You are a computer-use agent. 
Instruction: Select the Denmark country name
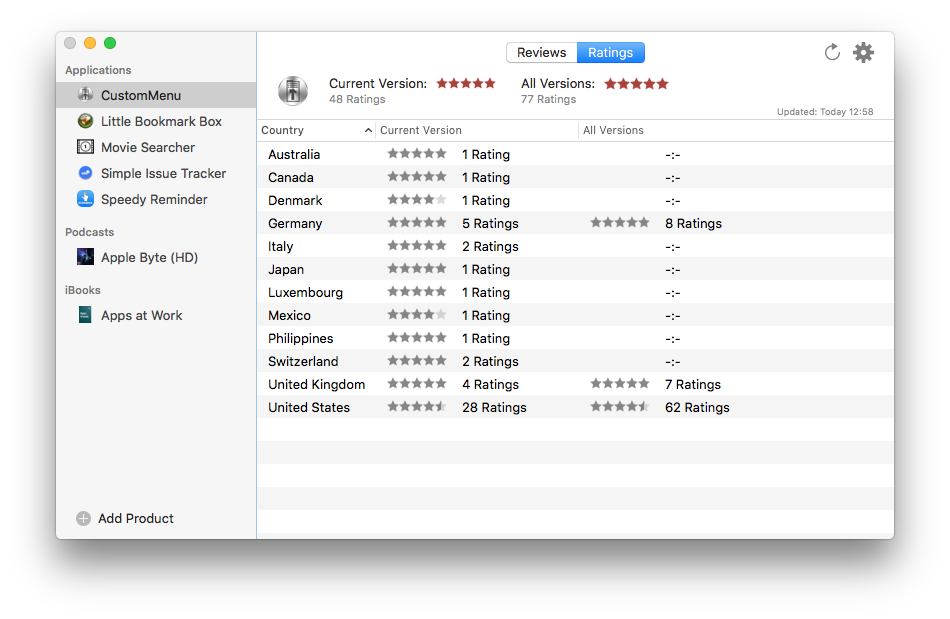[x=295, y=200]
